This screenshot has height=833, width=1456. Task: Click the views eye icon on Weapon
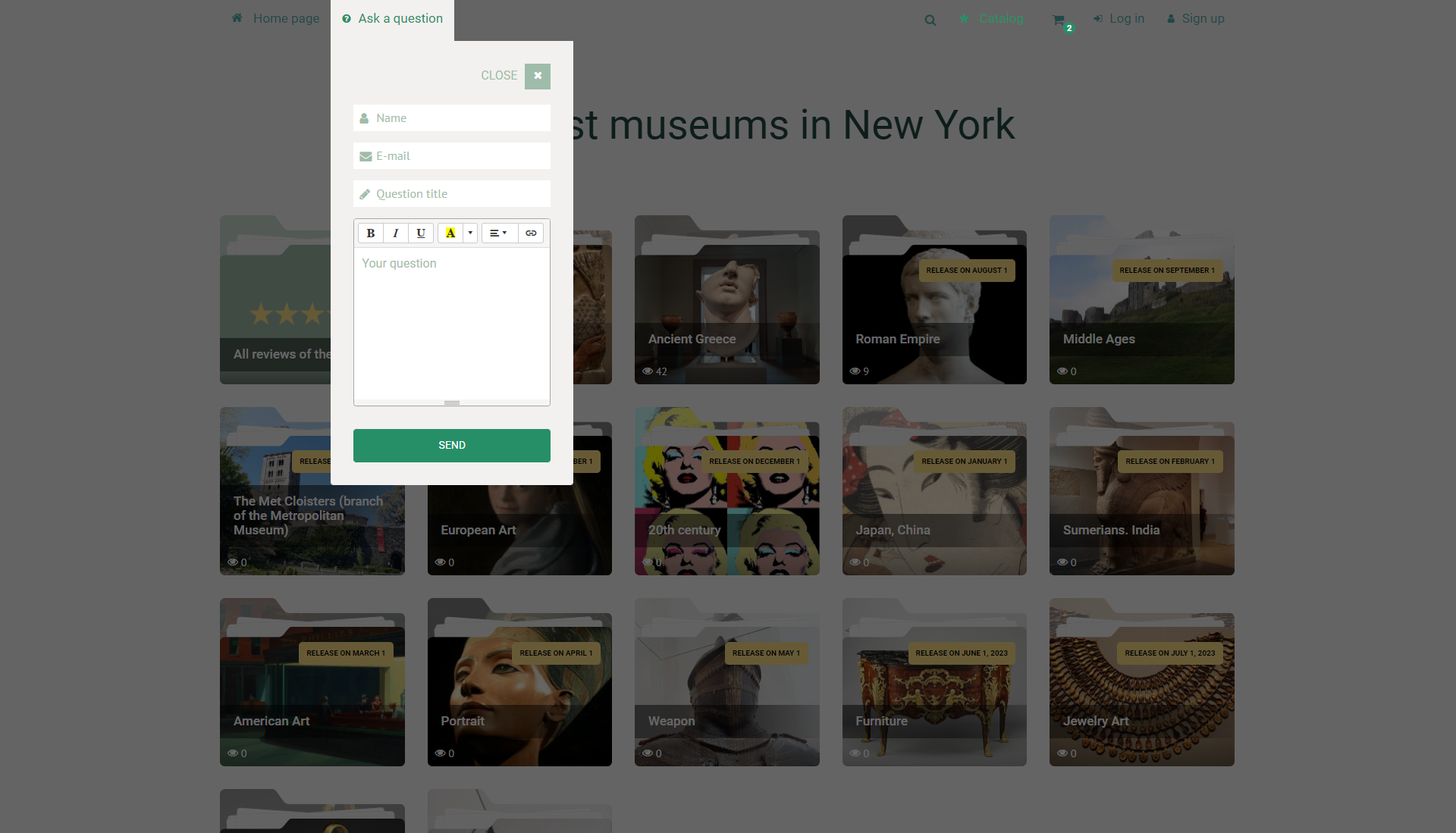click(648, 753)
